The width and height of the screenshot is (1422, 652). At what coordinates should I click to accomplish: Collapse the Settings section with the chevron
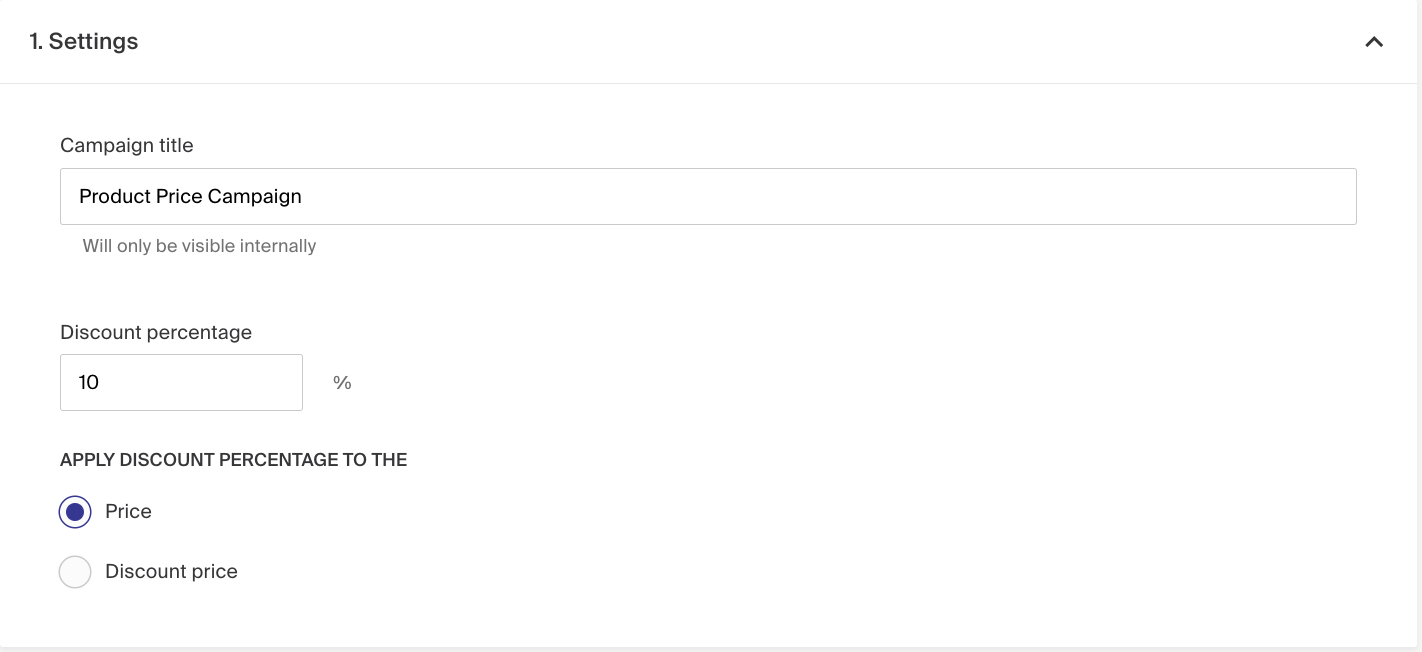1374,42
